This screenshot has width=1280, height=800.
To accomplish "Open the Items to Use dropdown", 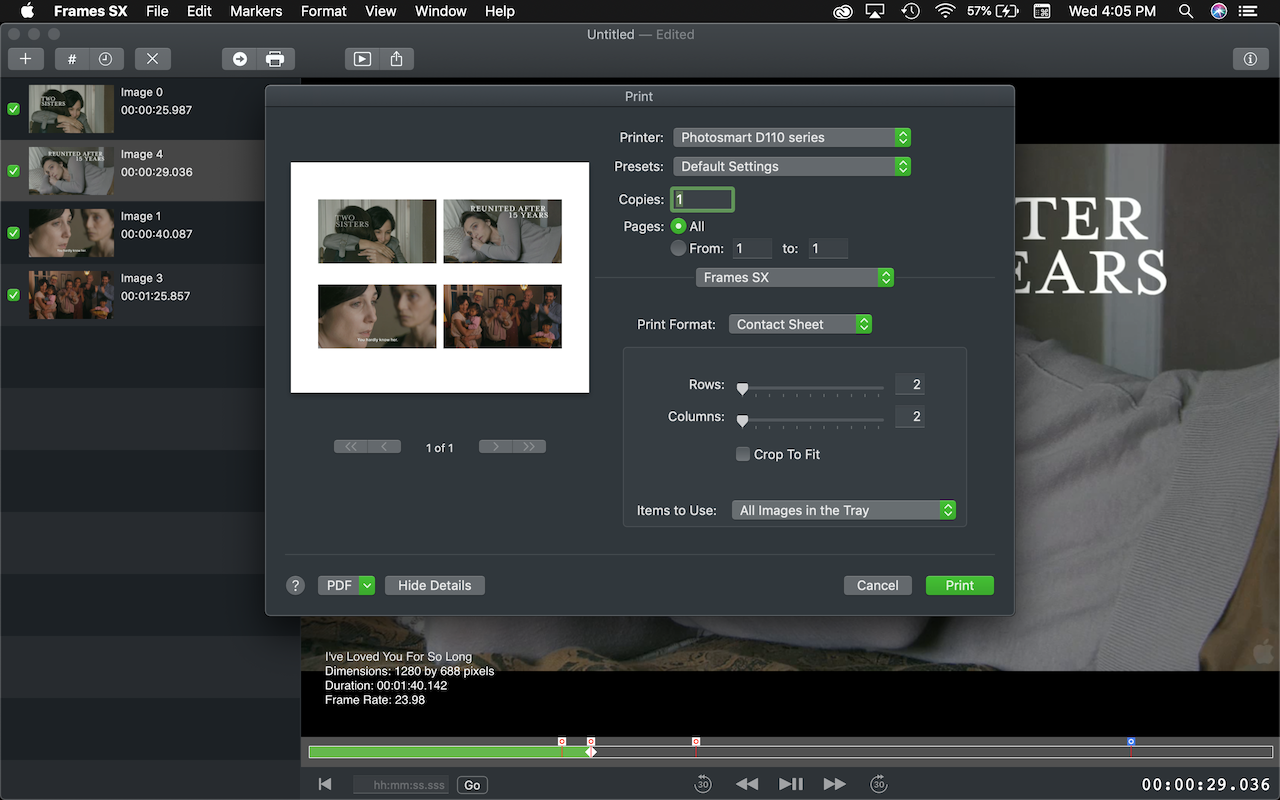I will click(844, 510).
